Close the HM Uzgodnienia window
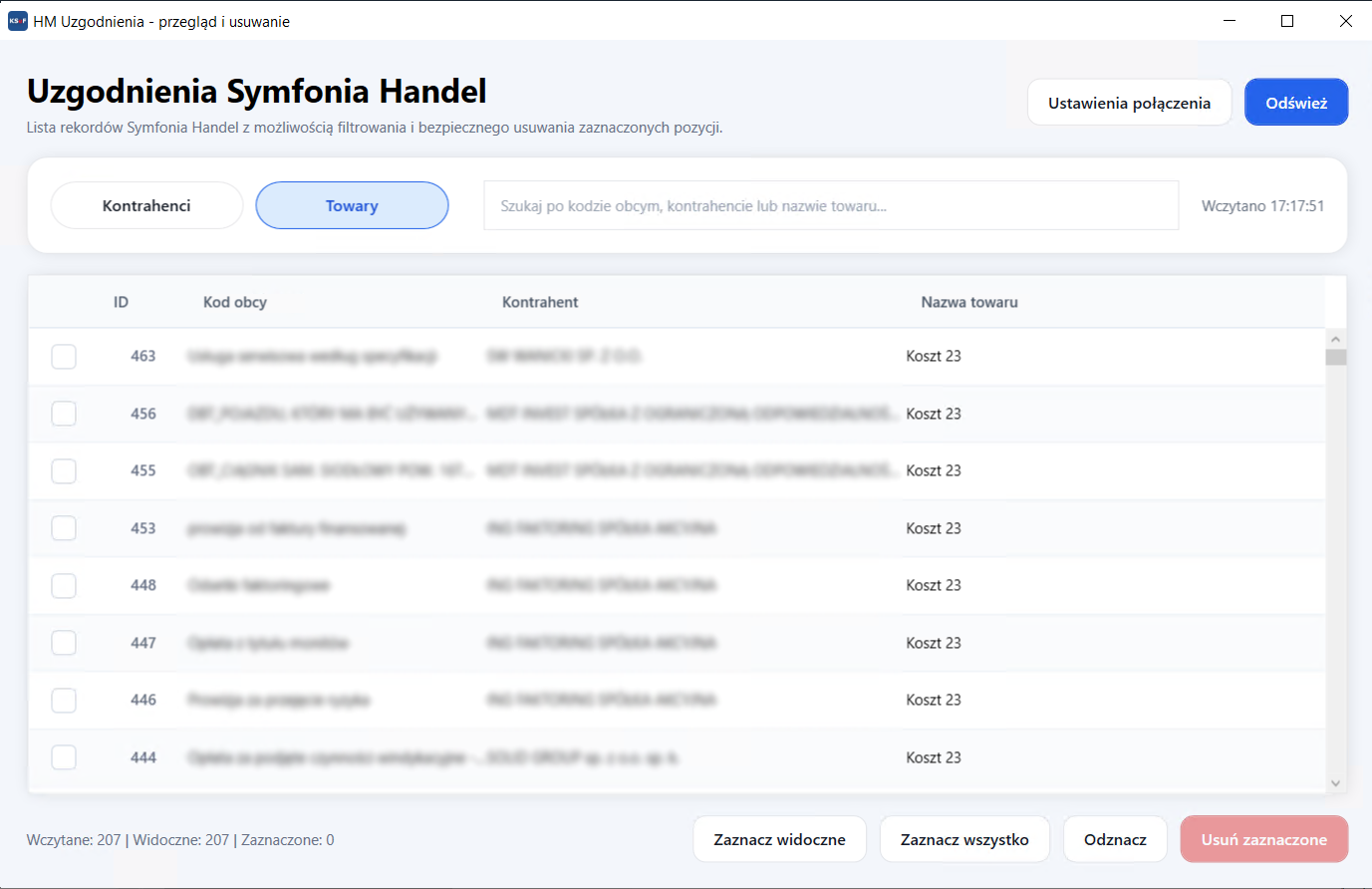 (1345, 21)
